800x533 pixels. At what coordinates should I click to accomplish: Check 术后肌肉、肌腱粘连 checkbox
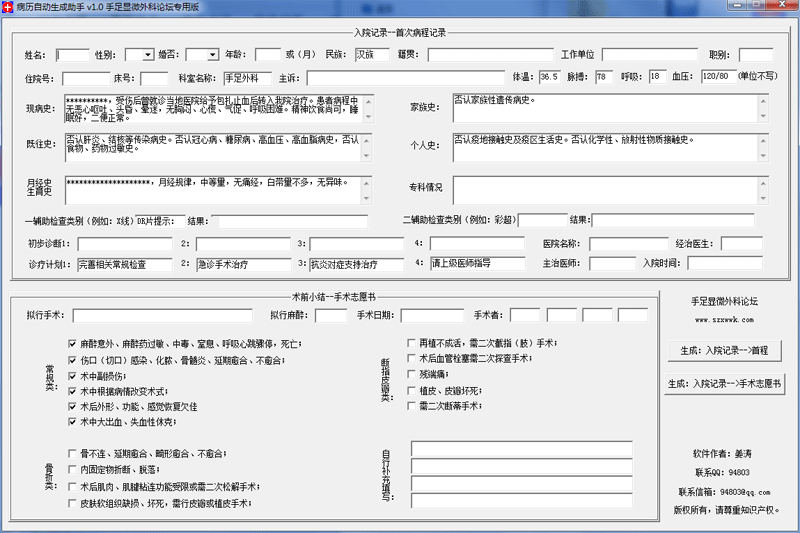[x=72, y=487]
